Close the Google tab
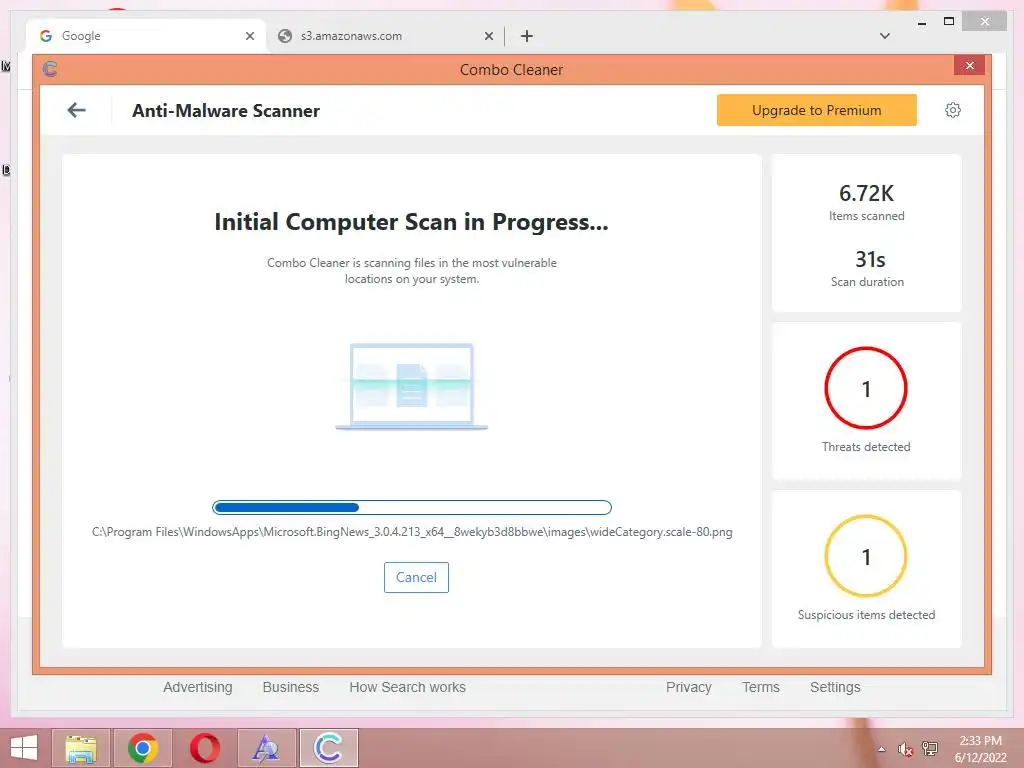1024x768 pixels. point(249,36)
